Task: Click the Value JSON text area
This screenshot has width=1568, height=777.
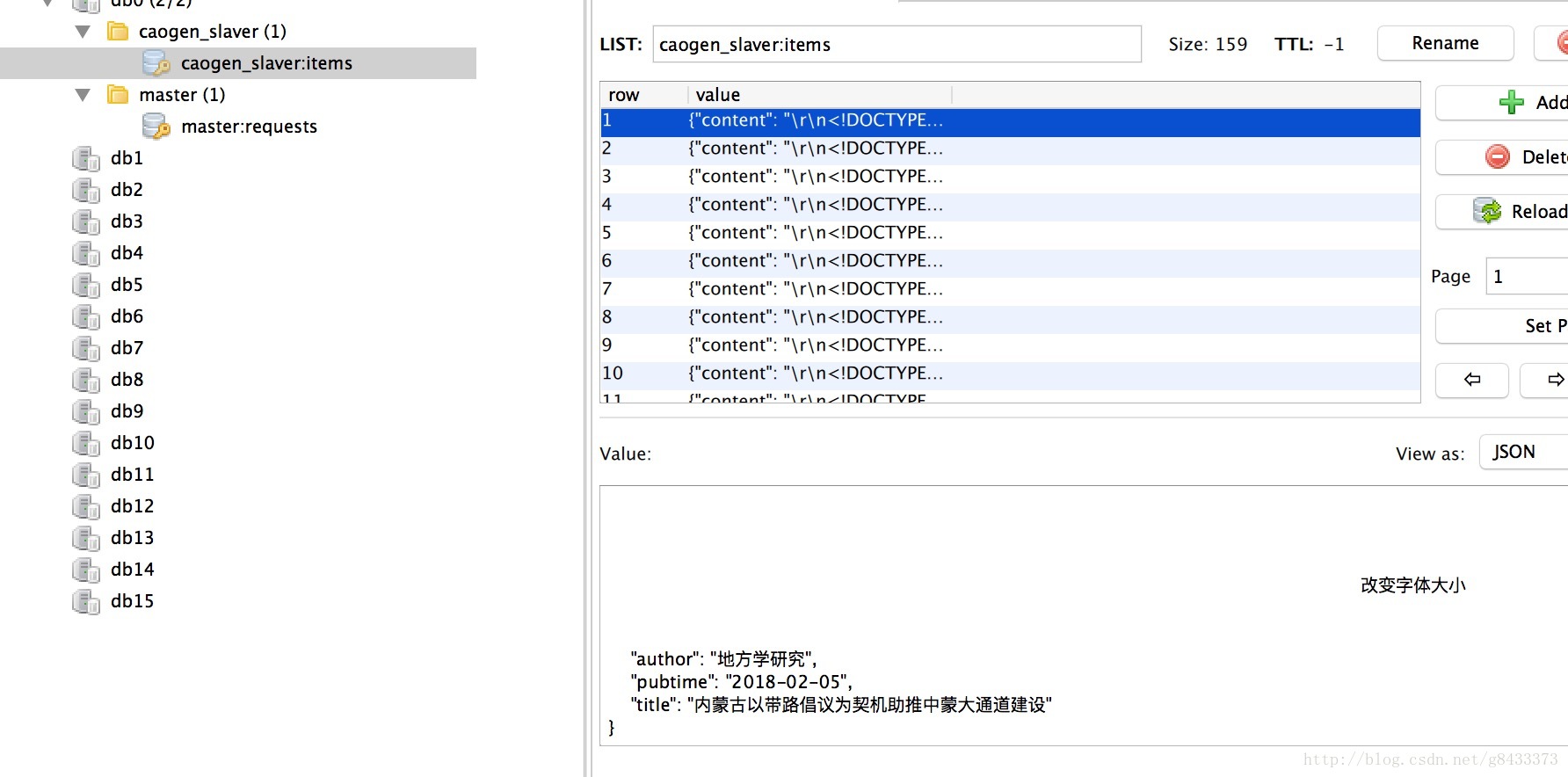Action: click(1084, 615)
